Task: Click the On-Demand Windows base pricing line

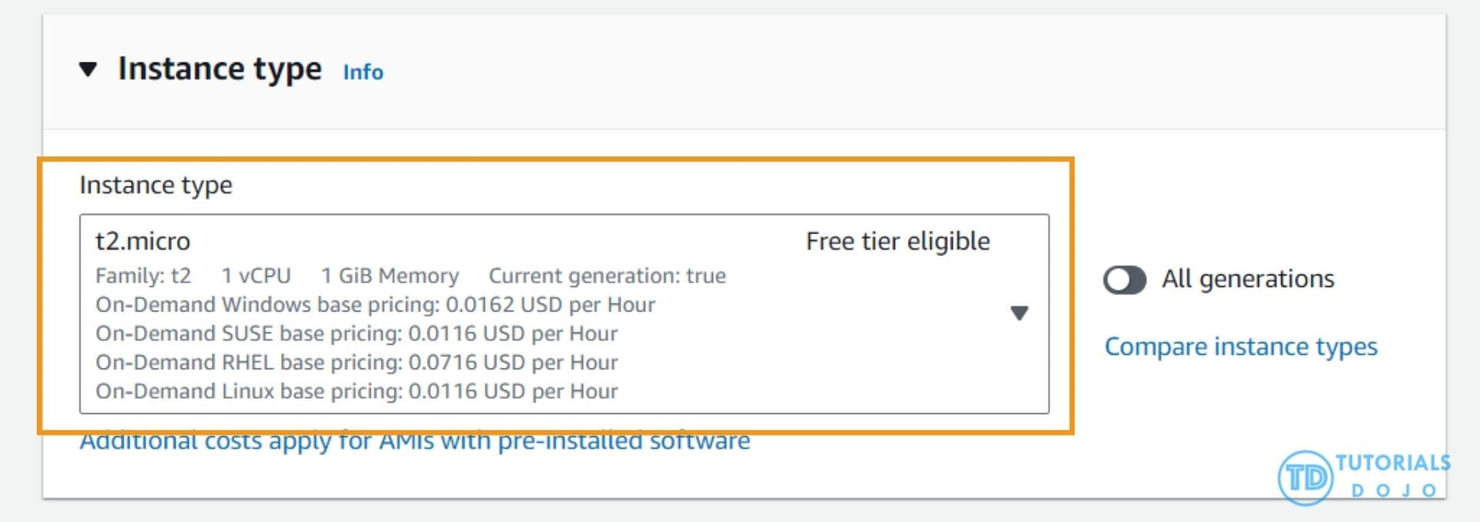Action: (375, 305)
